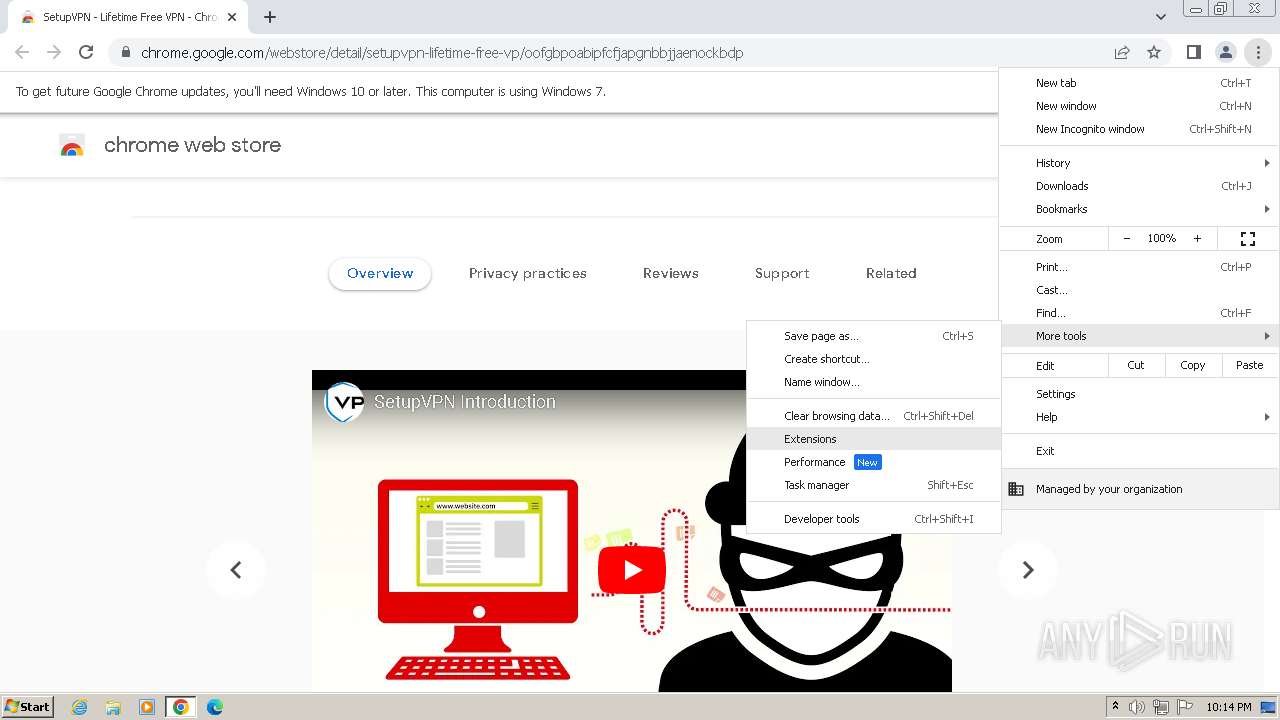Click the volume speaker tray icon
This screenshot has width=1280, height=720.
[x=1137, y=707]
